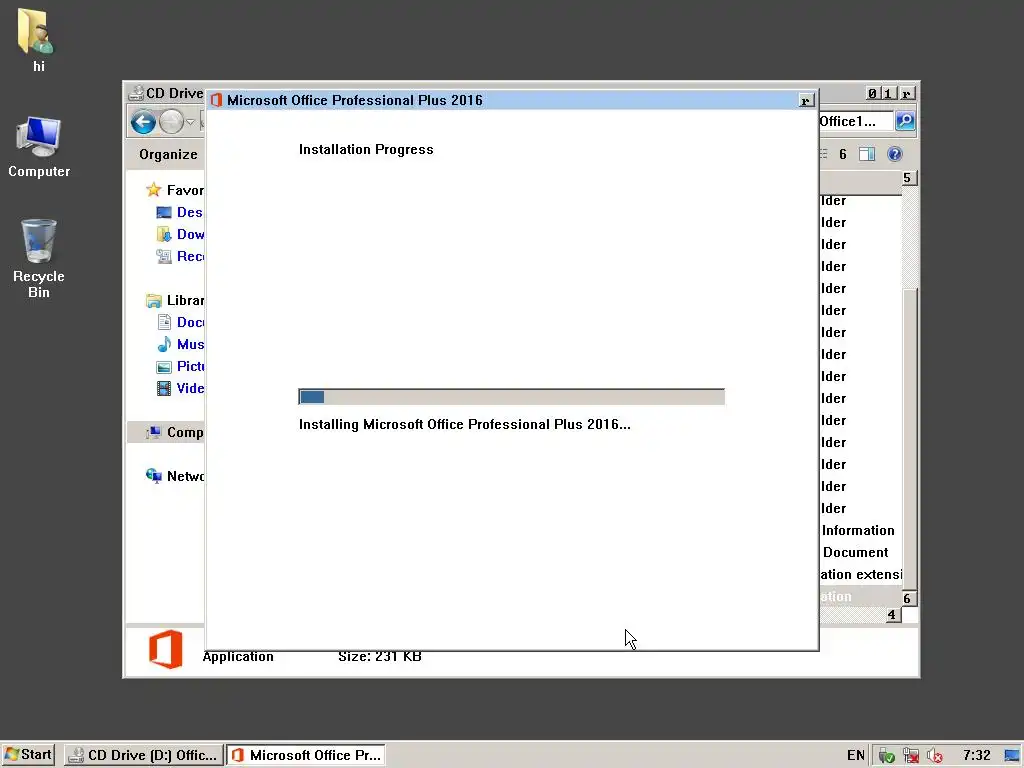Click the green shield tray icon
The image size is (1024, 768).
(x=886, y=756)
